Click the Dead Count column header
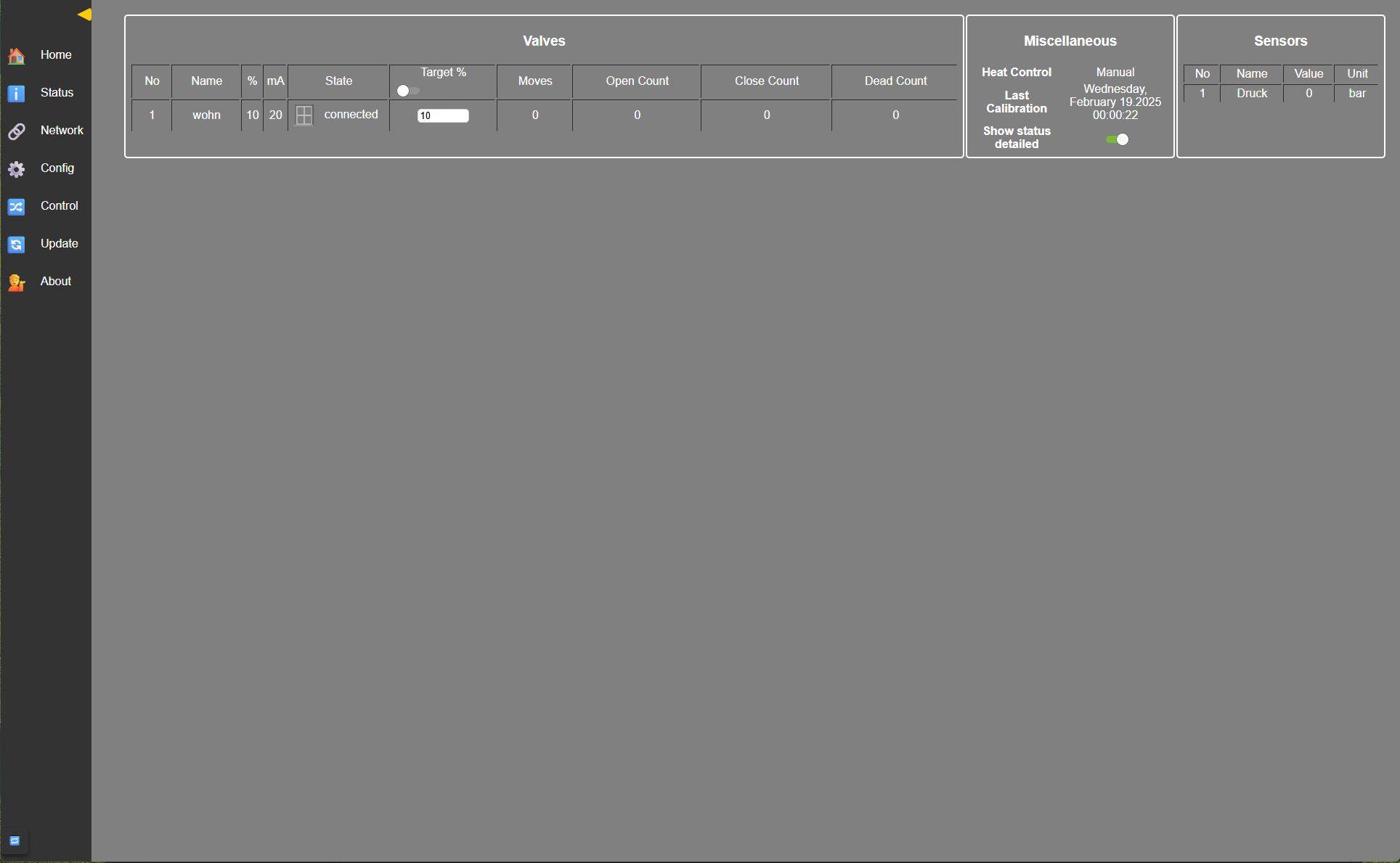 click(x=895, y=81)
